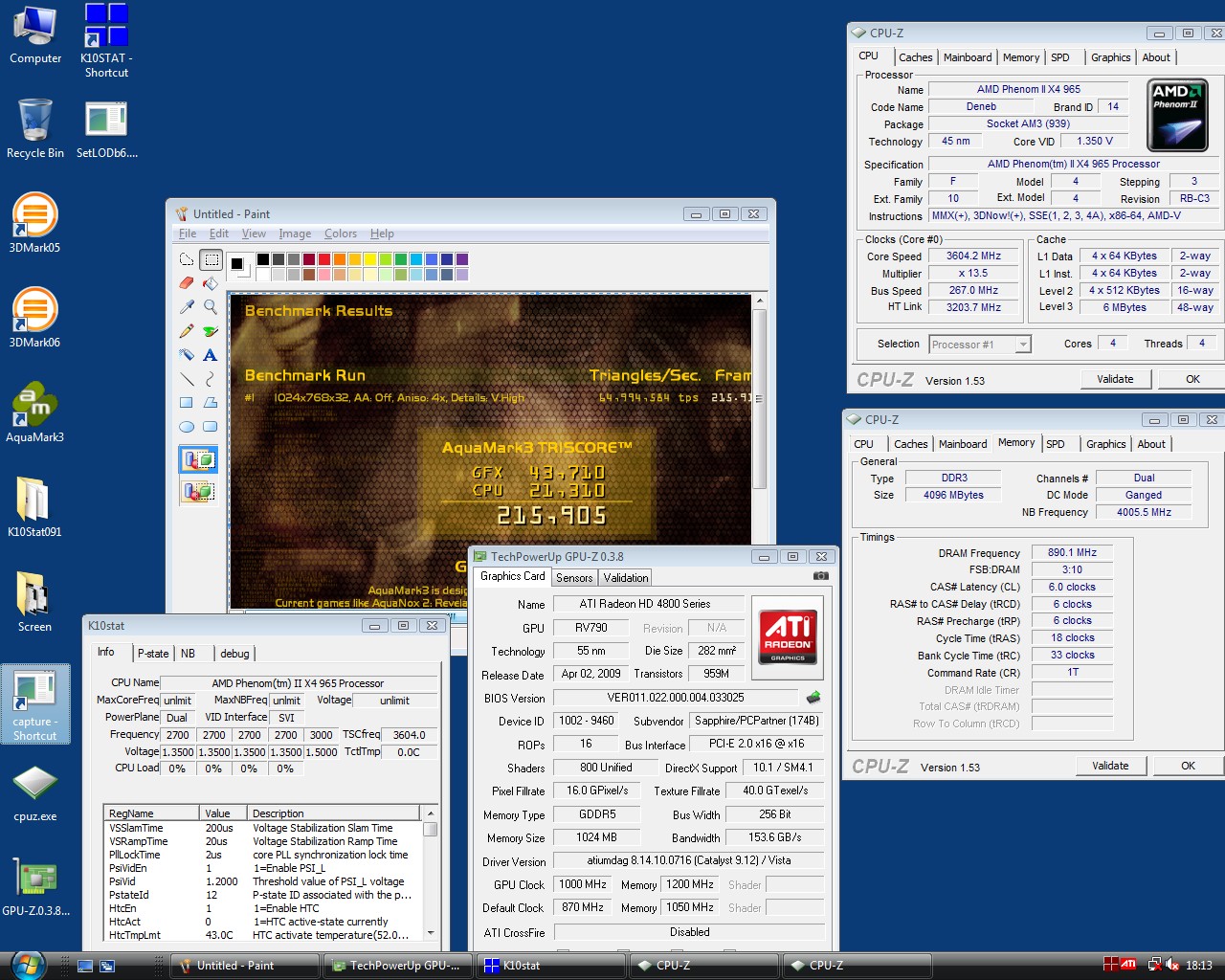Open Paint's Colors menu
The image size is (1225, 980).
[341, 234]
